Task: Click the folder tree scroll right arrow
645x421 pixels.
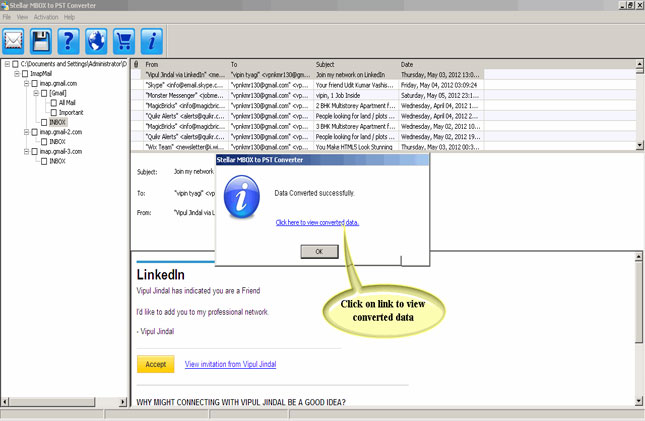Action: (x=123, y=402)
